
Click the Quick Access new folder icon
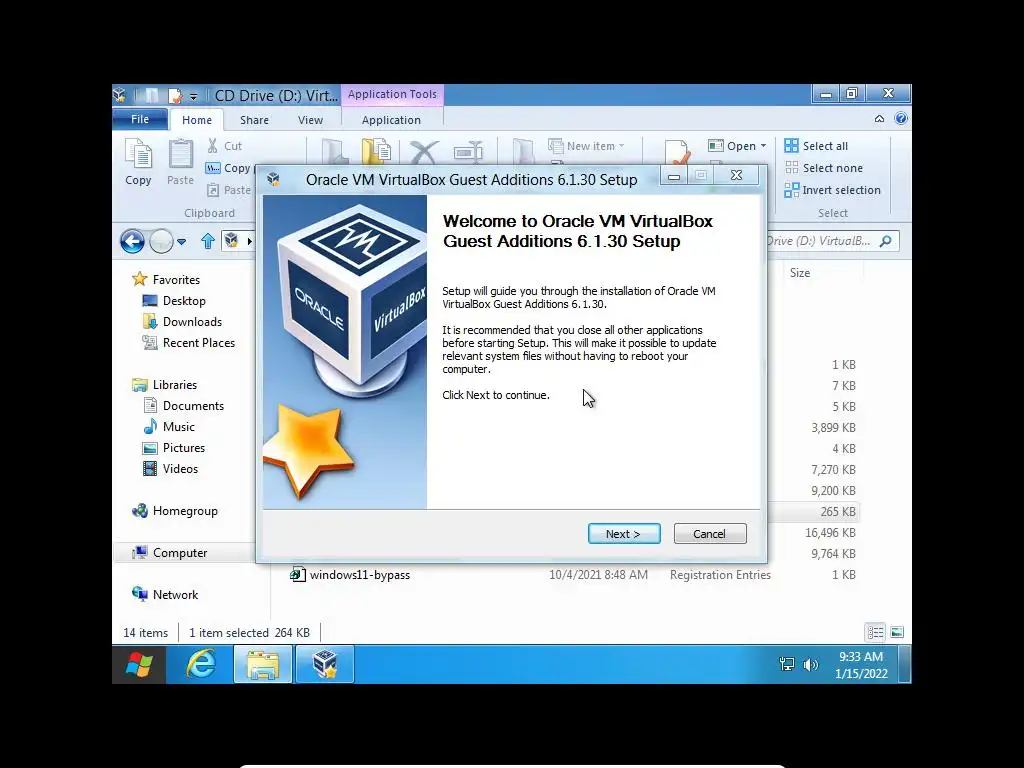(x=152, y=96)
